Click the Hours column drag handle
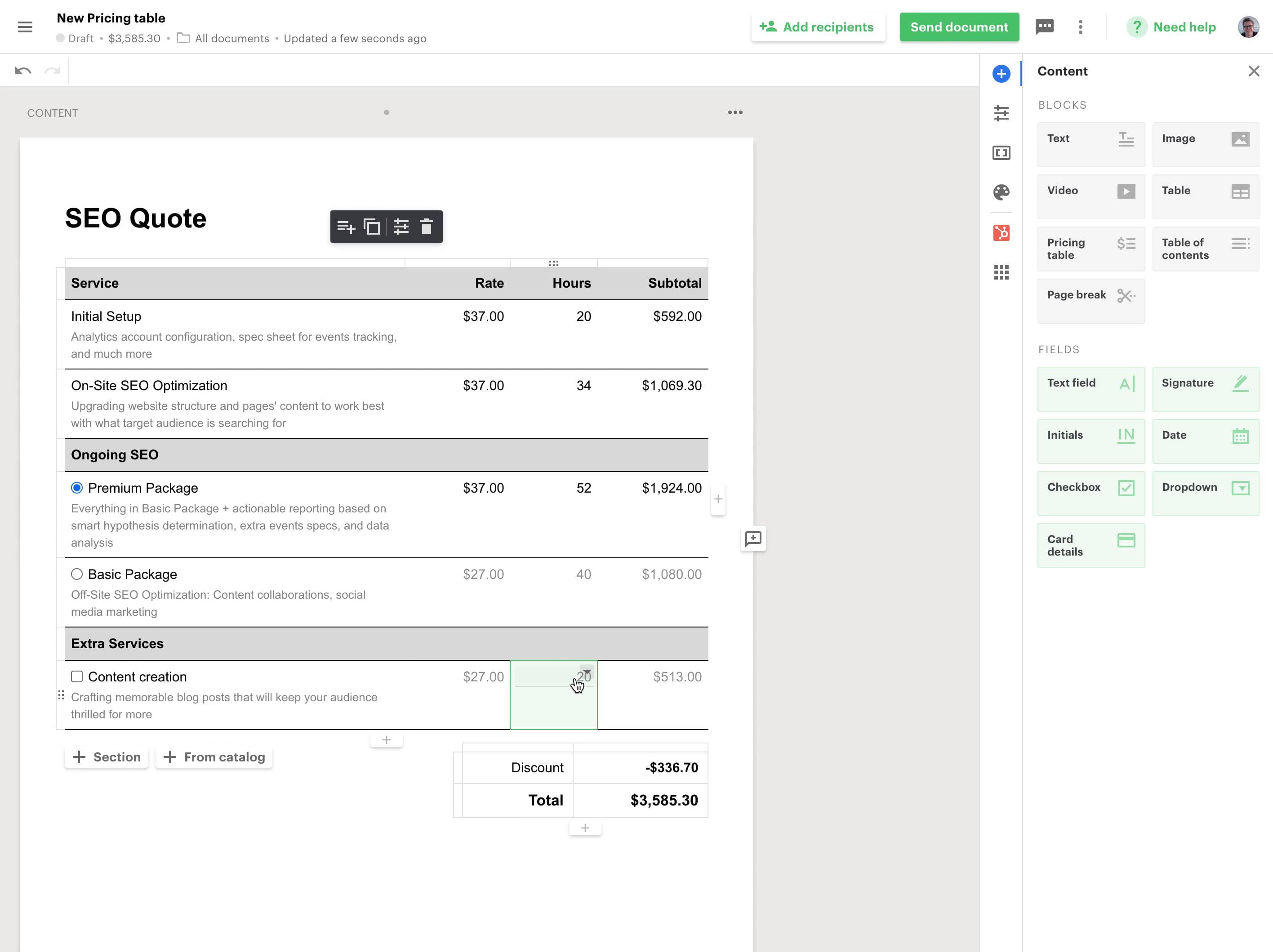Viewport: 1273px width, 952px height. click(553, 263)
